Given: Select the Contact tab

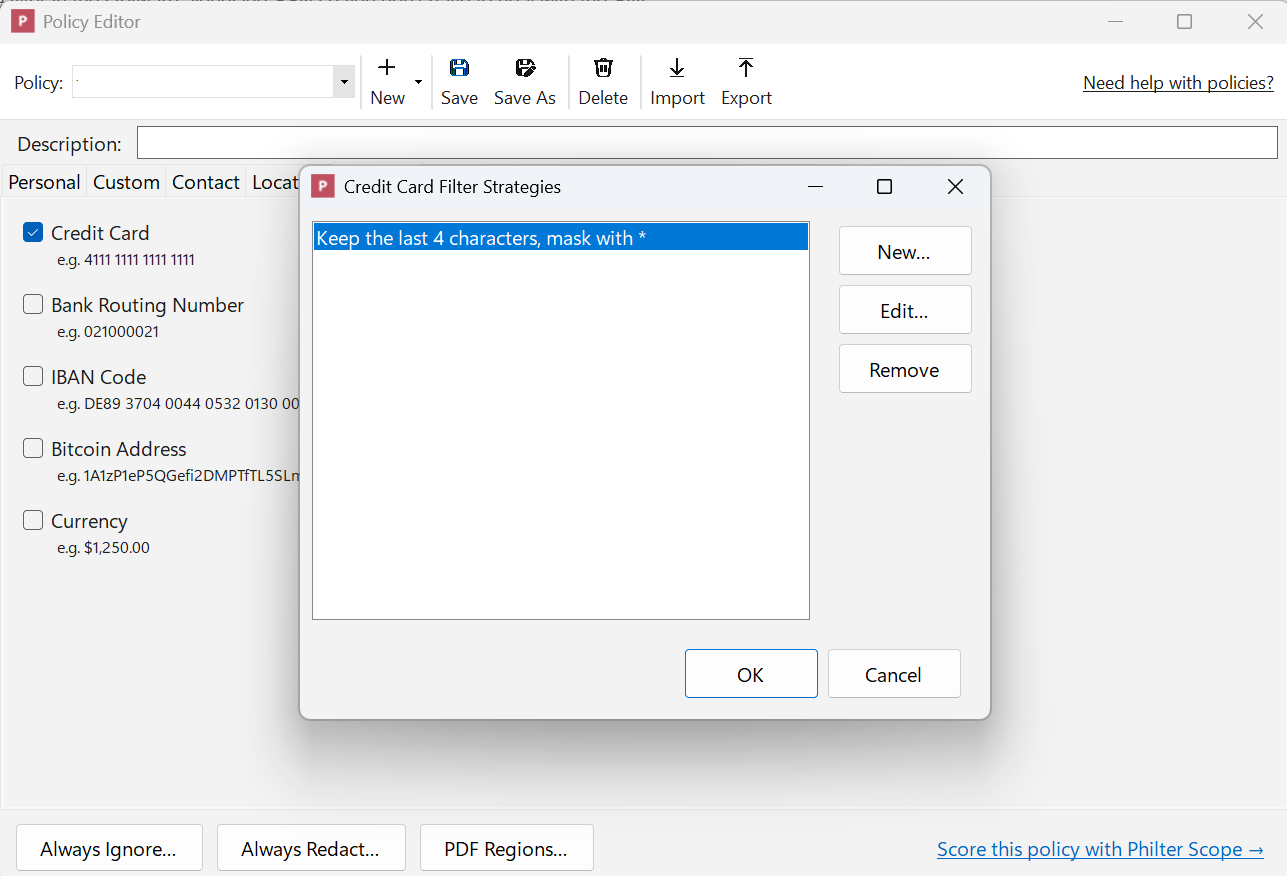Looking at the screenshot, I should pos(206,182).
